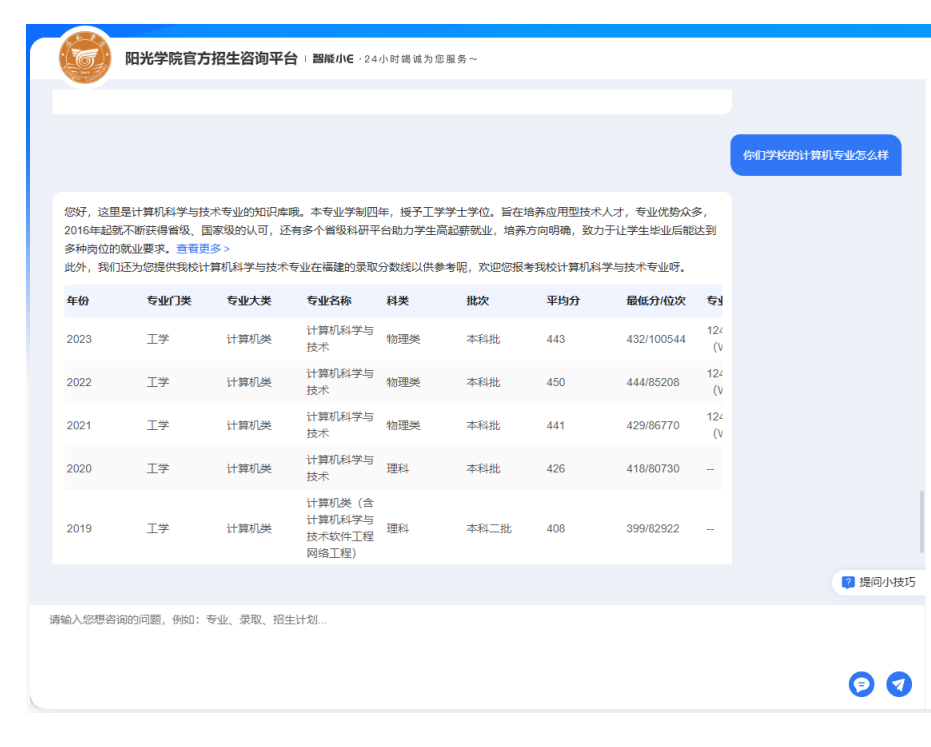931x747 pixels.
Task: Click the 平均分 column header
Action: click(x=563, y=301)
